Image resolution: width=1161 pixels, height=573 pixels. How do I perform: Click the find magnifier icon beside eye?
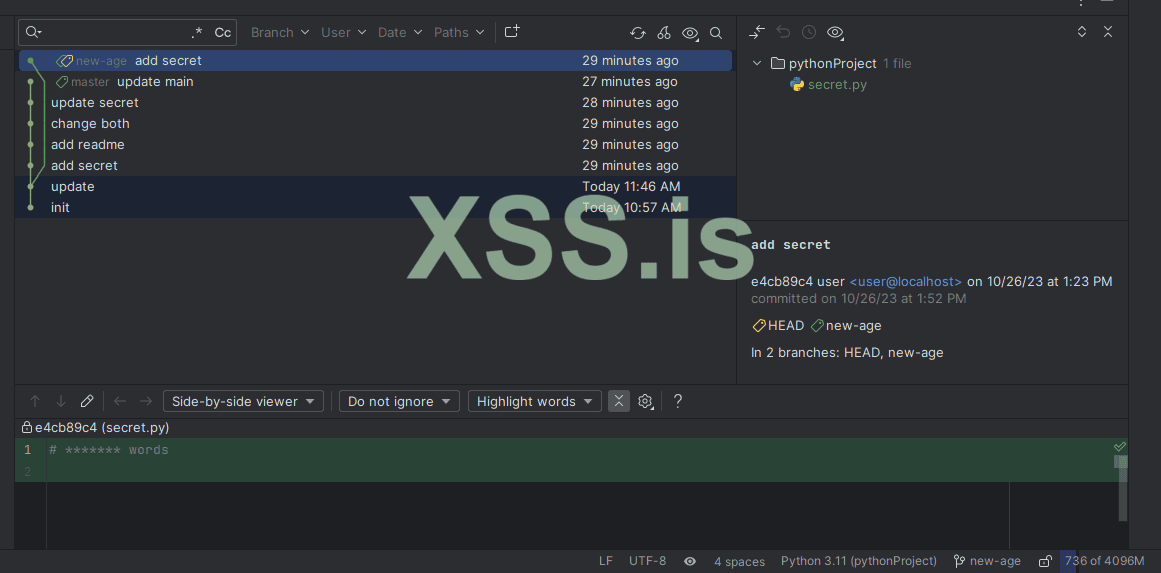click(716, 33)
